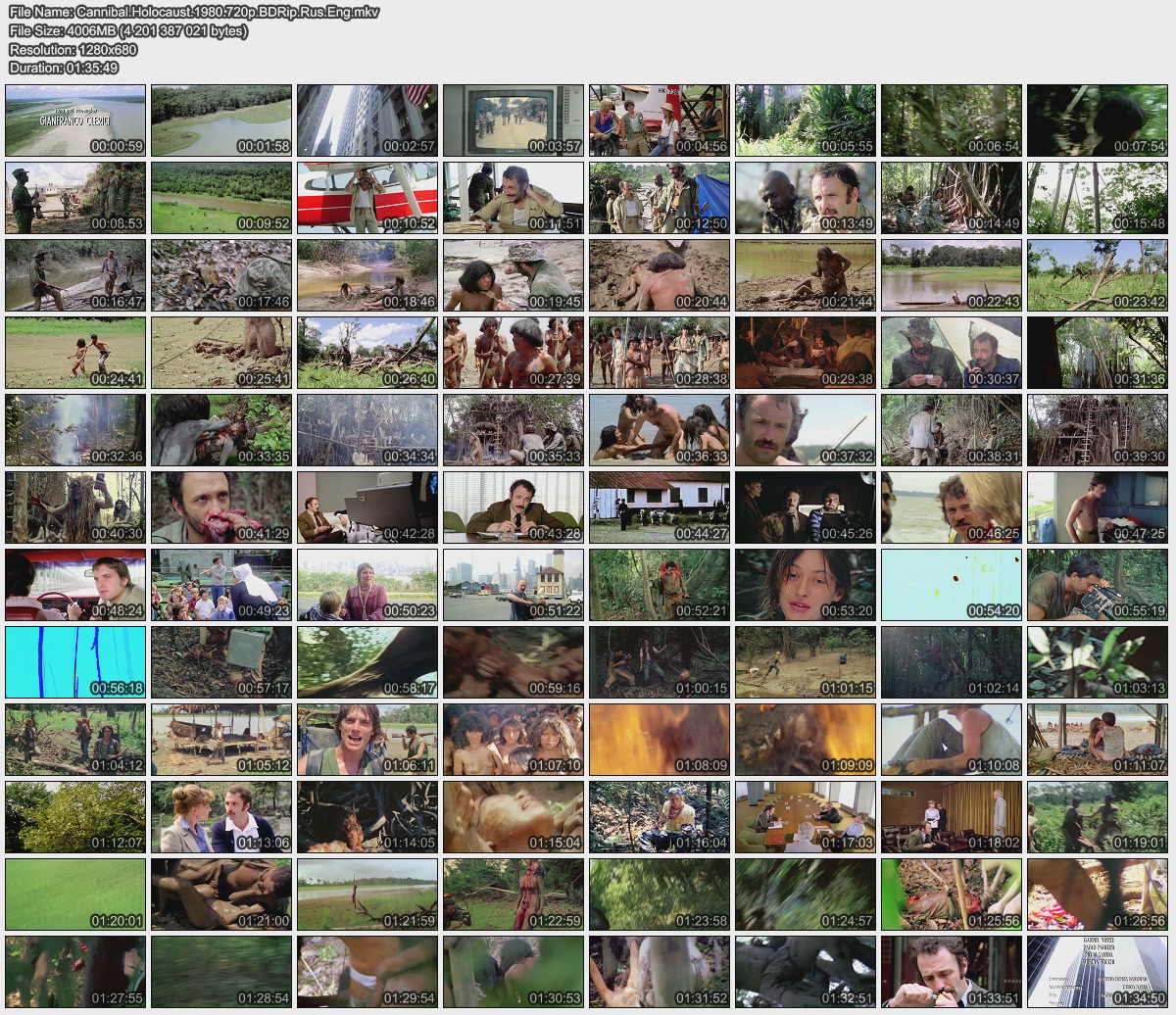Select the car driver thumbnail at 00:48:24
Screen dimensions: 1176x1015
[75, 585]
